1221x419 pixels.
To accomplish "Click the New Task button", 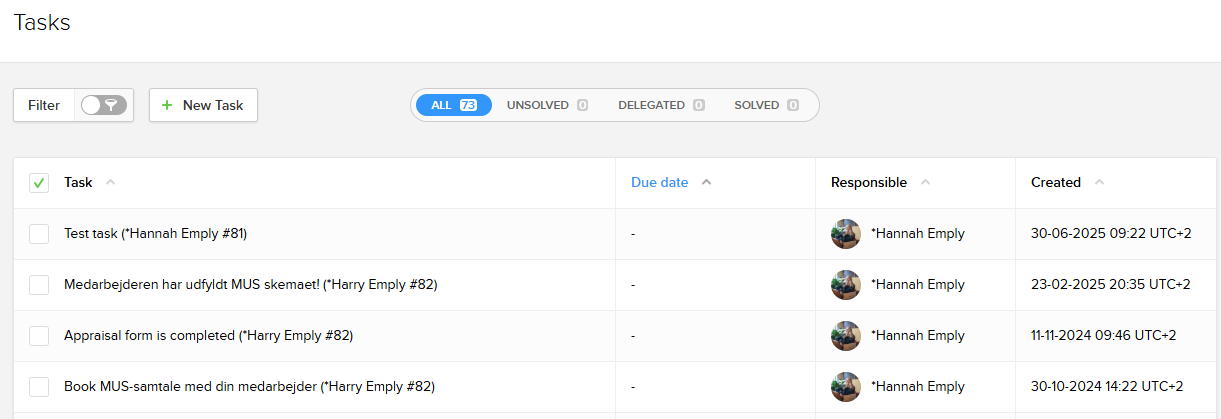I will coord(203,105).
